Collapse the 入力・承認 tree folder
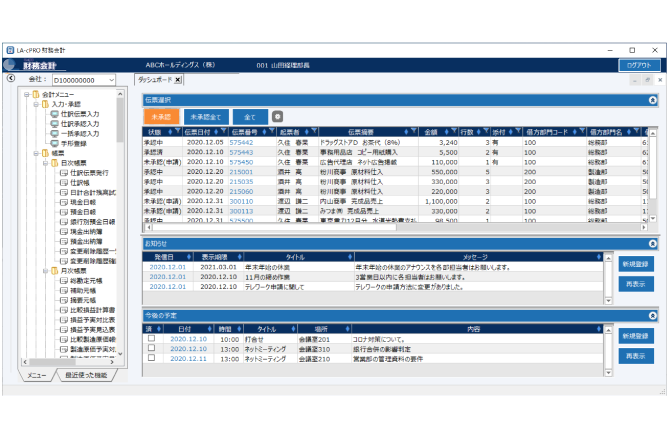Image resolution: width=669 pixels, height=438 pixels. point(36,104)
